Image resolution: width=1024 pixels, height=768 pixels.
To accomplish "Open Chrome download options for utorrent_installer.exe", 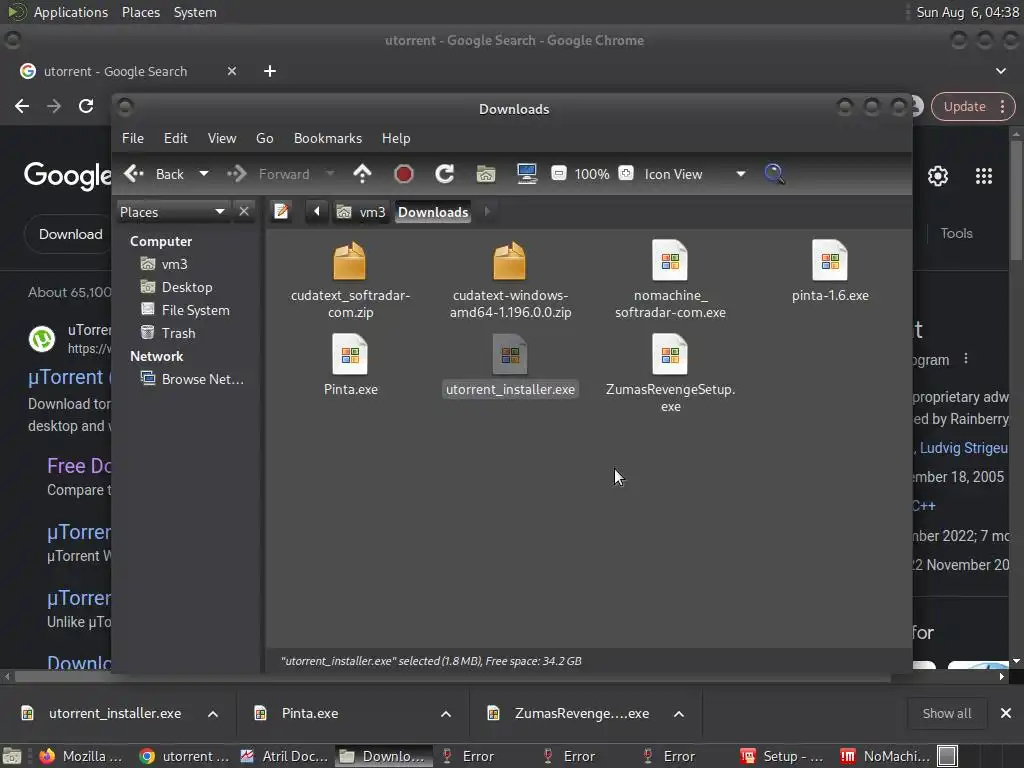I will point(213,714).
